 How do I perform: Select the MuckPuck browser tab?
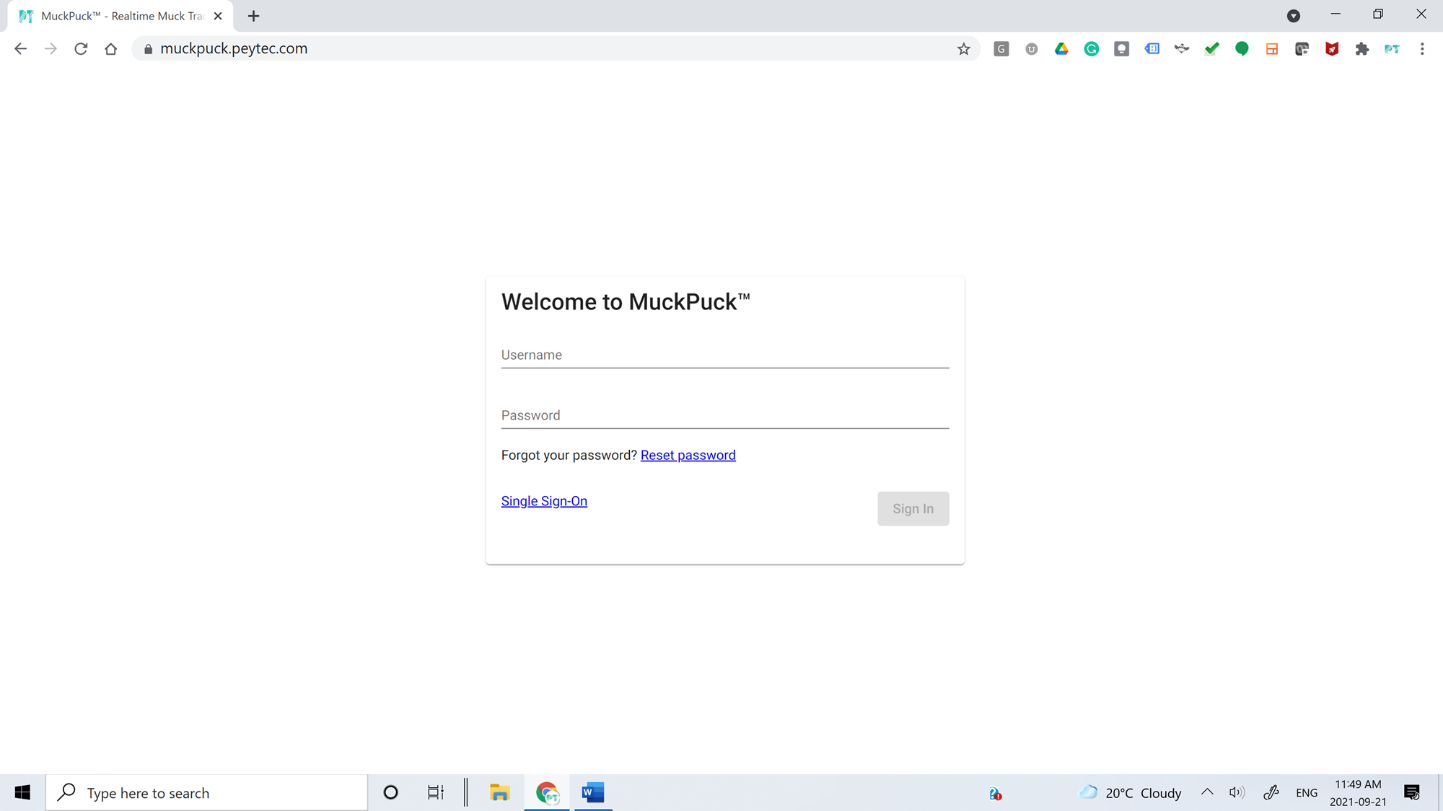(x=120, y=16)
